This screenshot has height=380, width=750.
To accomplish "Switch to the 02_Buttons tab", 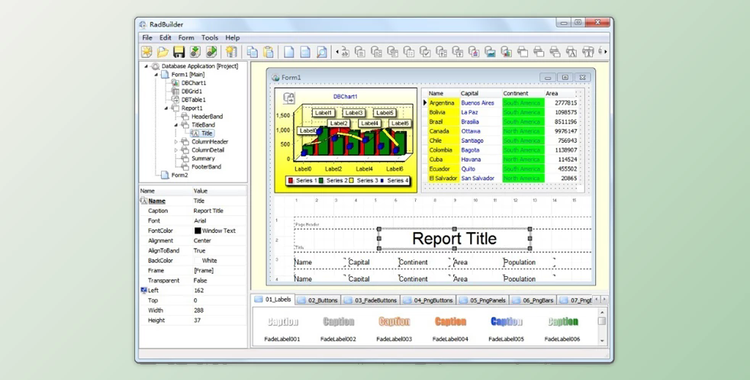I will point(318,301).
